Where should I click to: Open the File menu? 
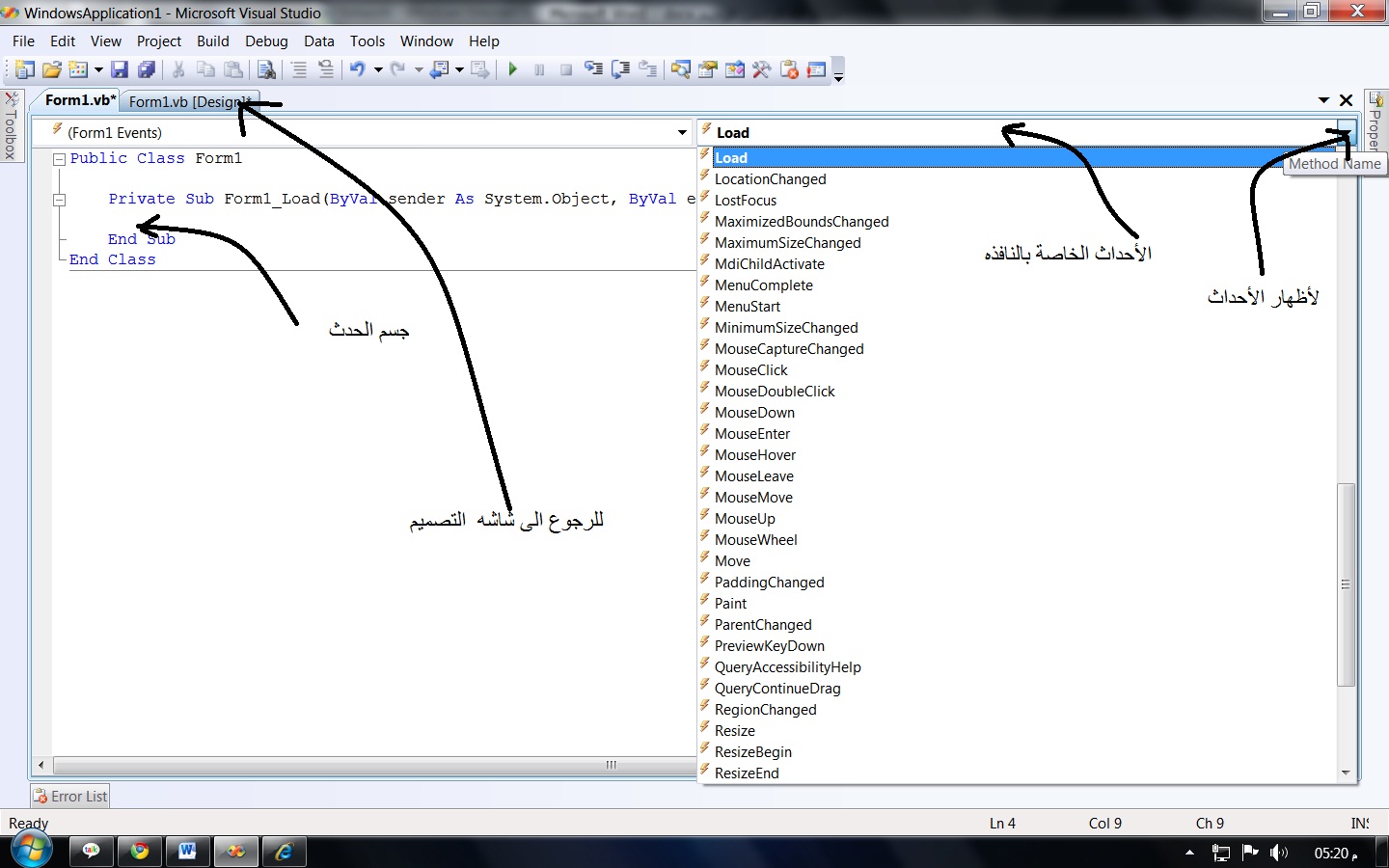[x=23, y=41]
